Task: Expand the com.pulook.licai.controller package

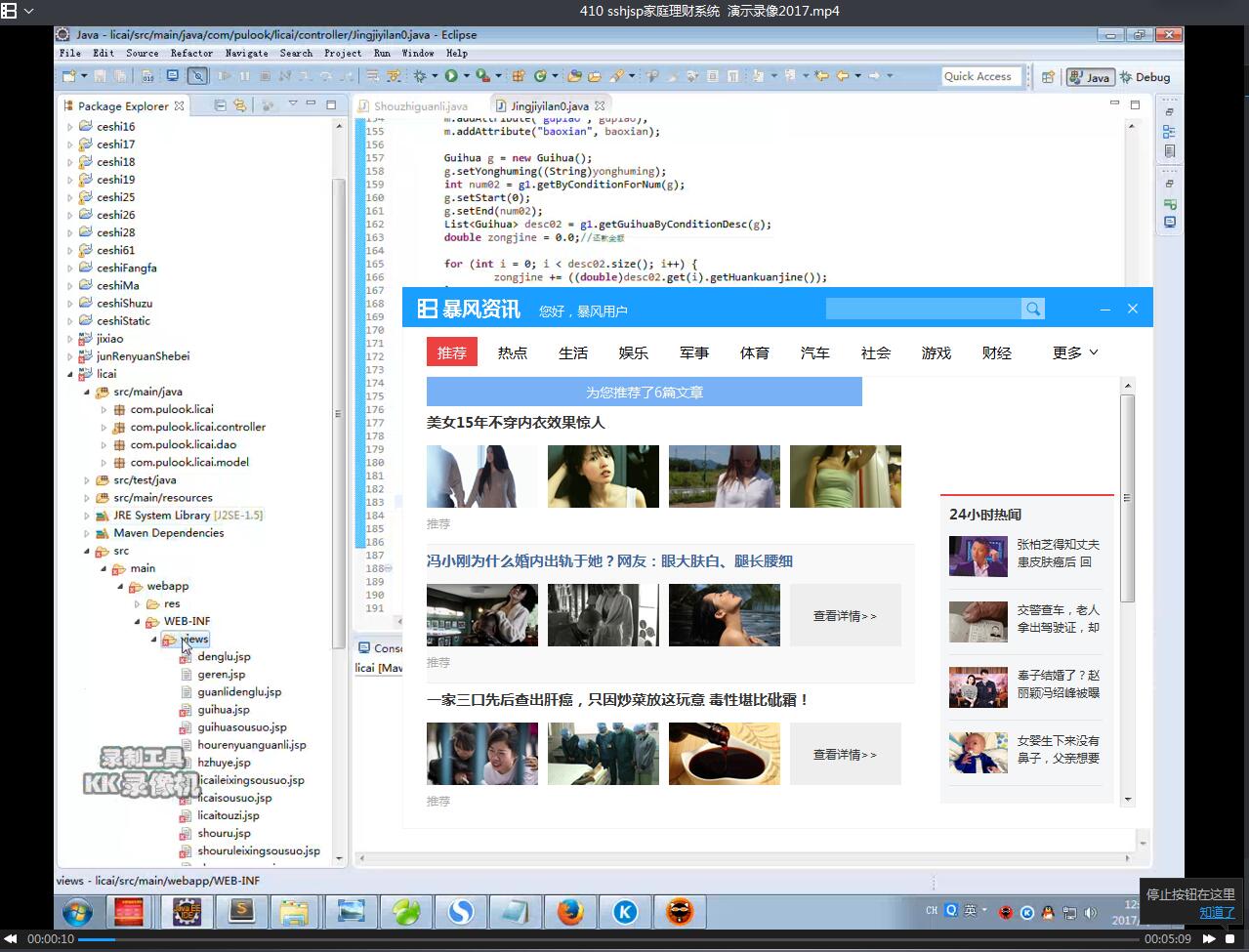Action: 104,428
